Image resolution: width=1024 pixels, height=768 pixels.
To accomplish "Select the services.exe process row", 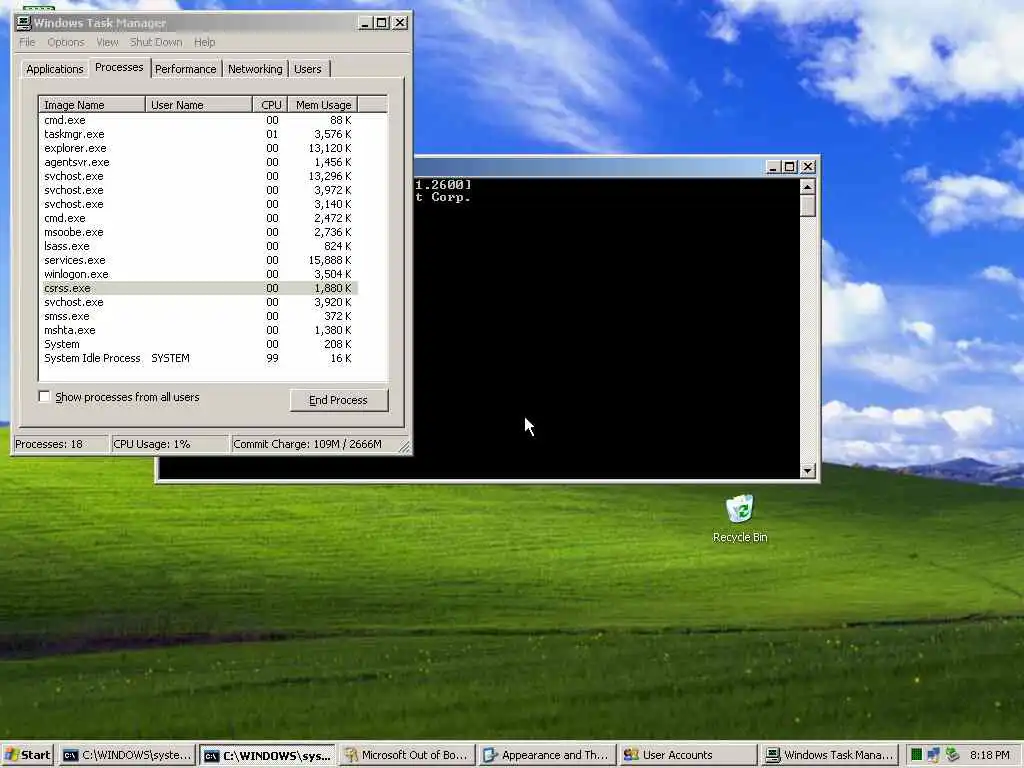I will 198,260.
